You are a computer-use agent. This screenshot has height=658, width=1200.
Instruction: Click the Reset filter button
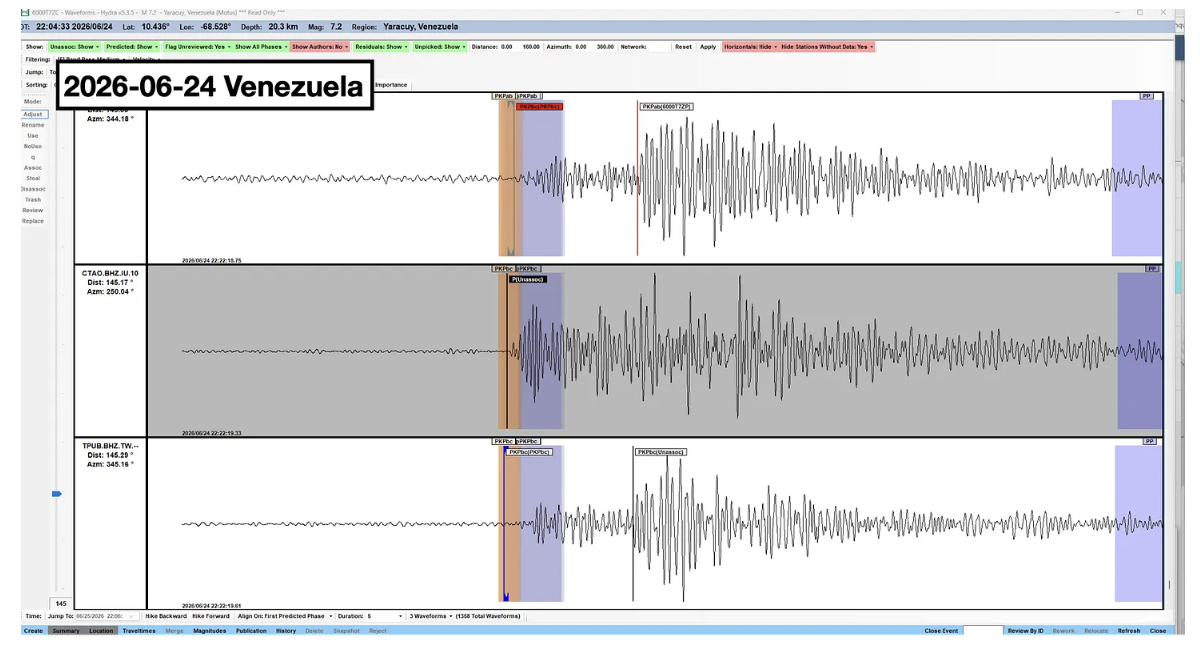click(x=683, y=47)
